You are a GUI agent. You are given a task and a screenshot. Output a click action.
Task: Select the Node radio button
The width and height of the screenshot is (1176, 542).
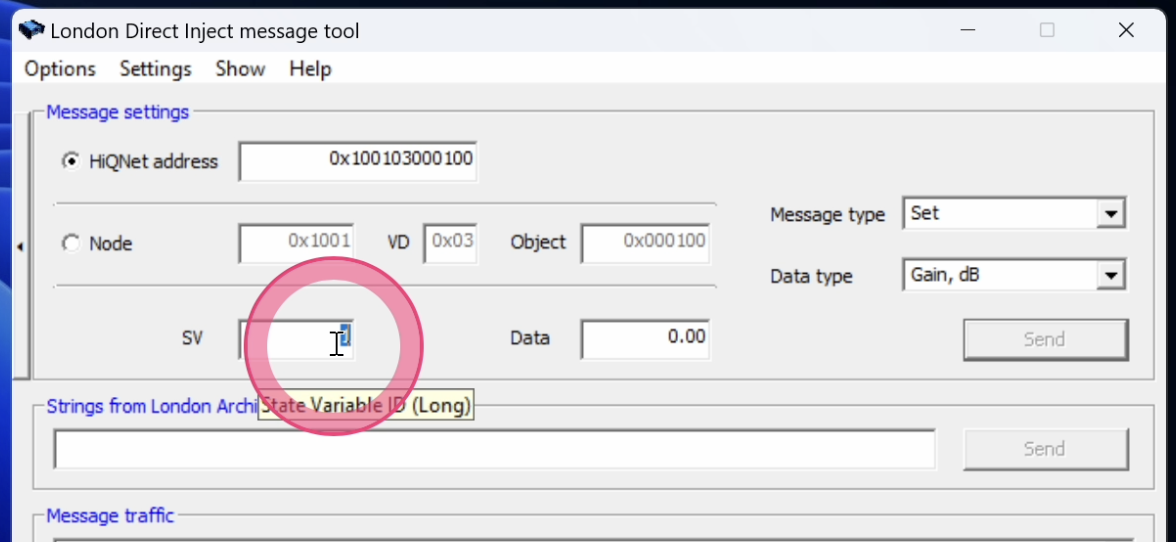coord(71,243)
